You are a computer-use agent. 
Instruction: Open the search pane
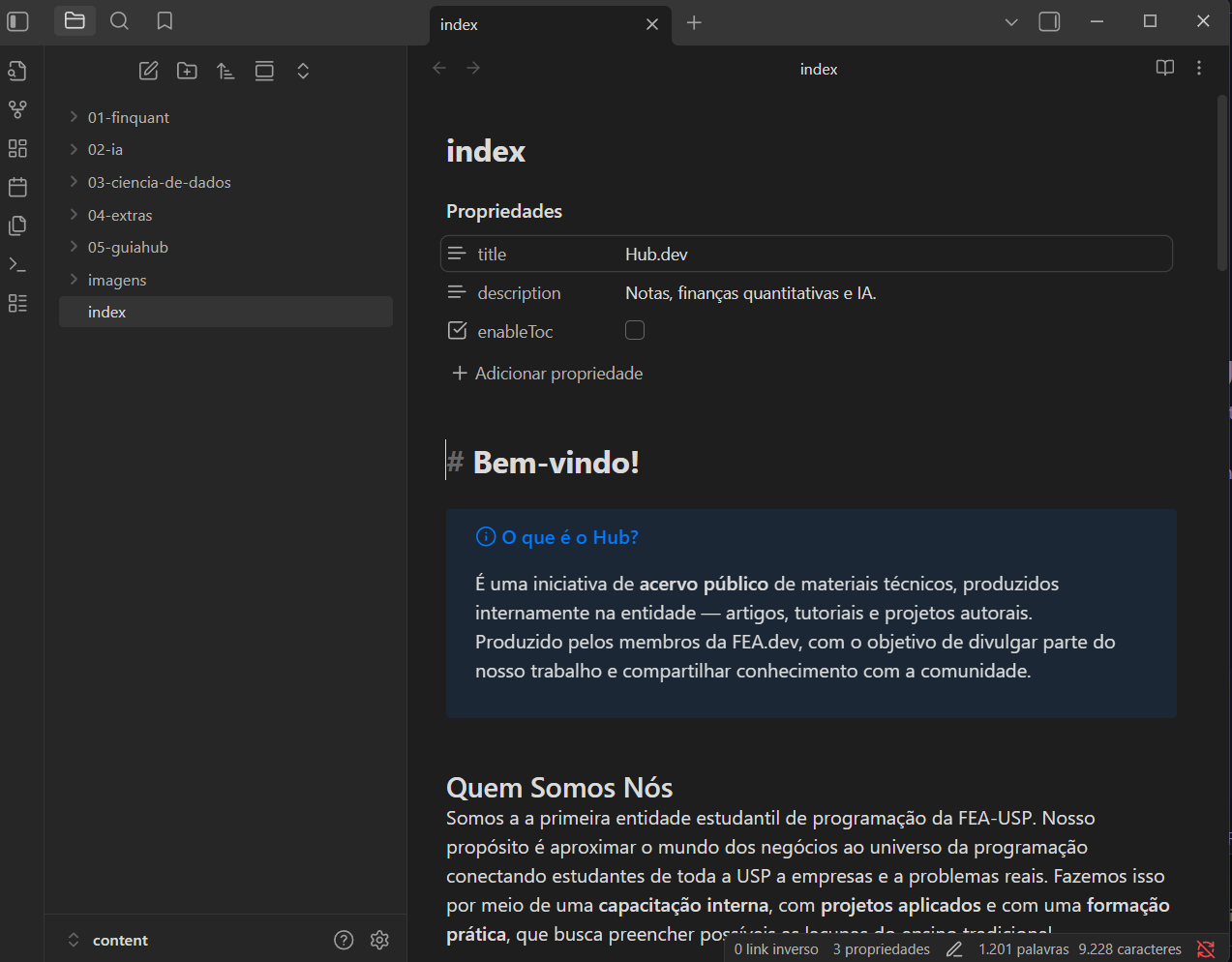click(119, 20)
